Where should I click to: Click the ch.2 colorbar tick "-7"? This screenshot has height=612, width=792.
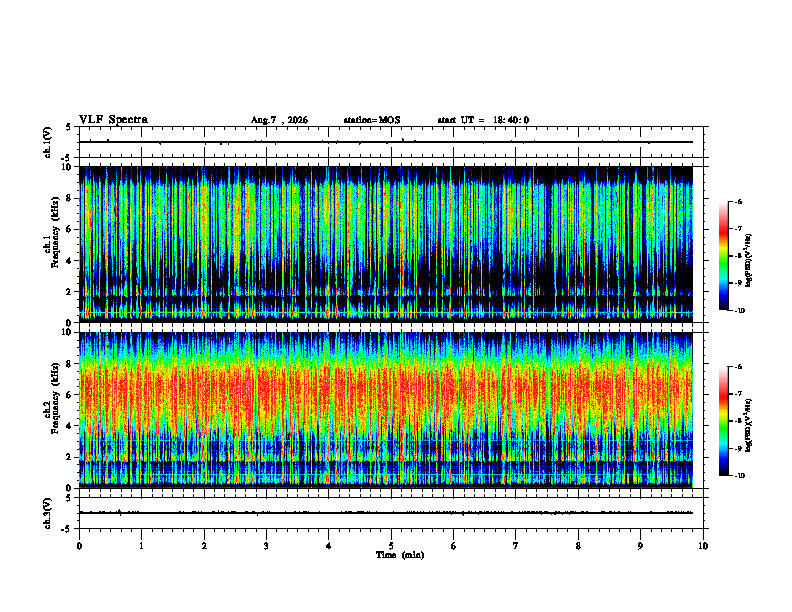738,394
